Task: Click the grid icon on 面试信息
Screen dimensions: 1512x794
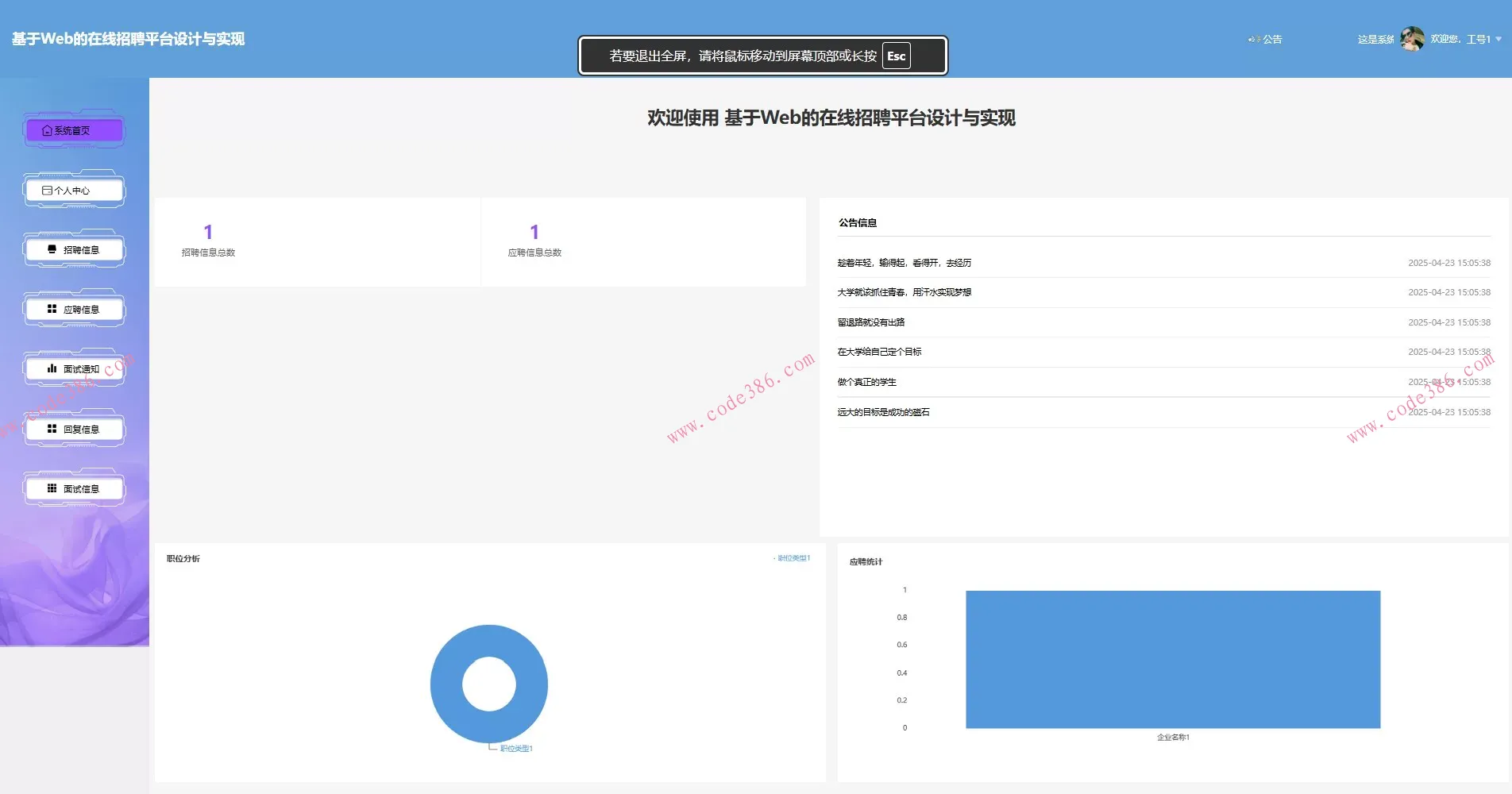Action: point(52,488)
